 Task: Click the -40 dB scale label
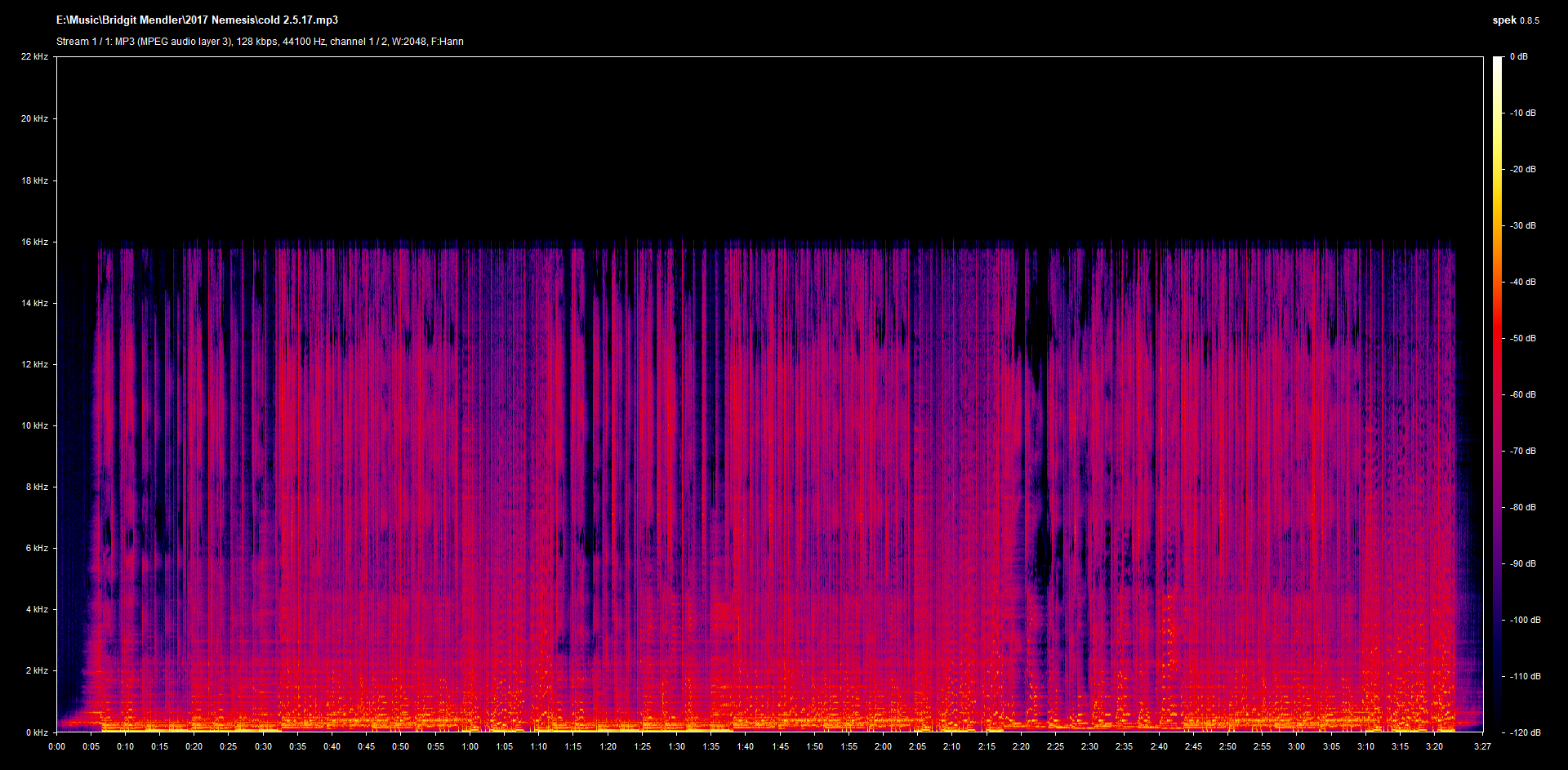tap(1521, 282)
